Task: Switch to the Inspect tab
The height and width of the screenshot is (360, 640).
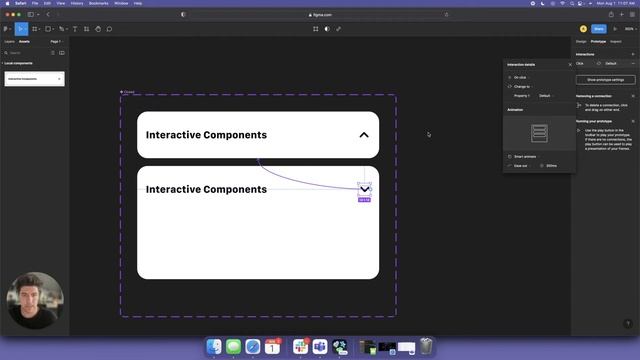Action: tap(616, 42)
